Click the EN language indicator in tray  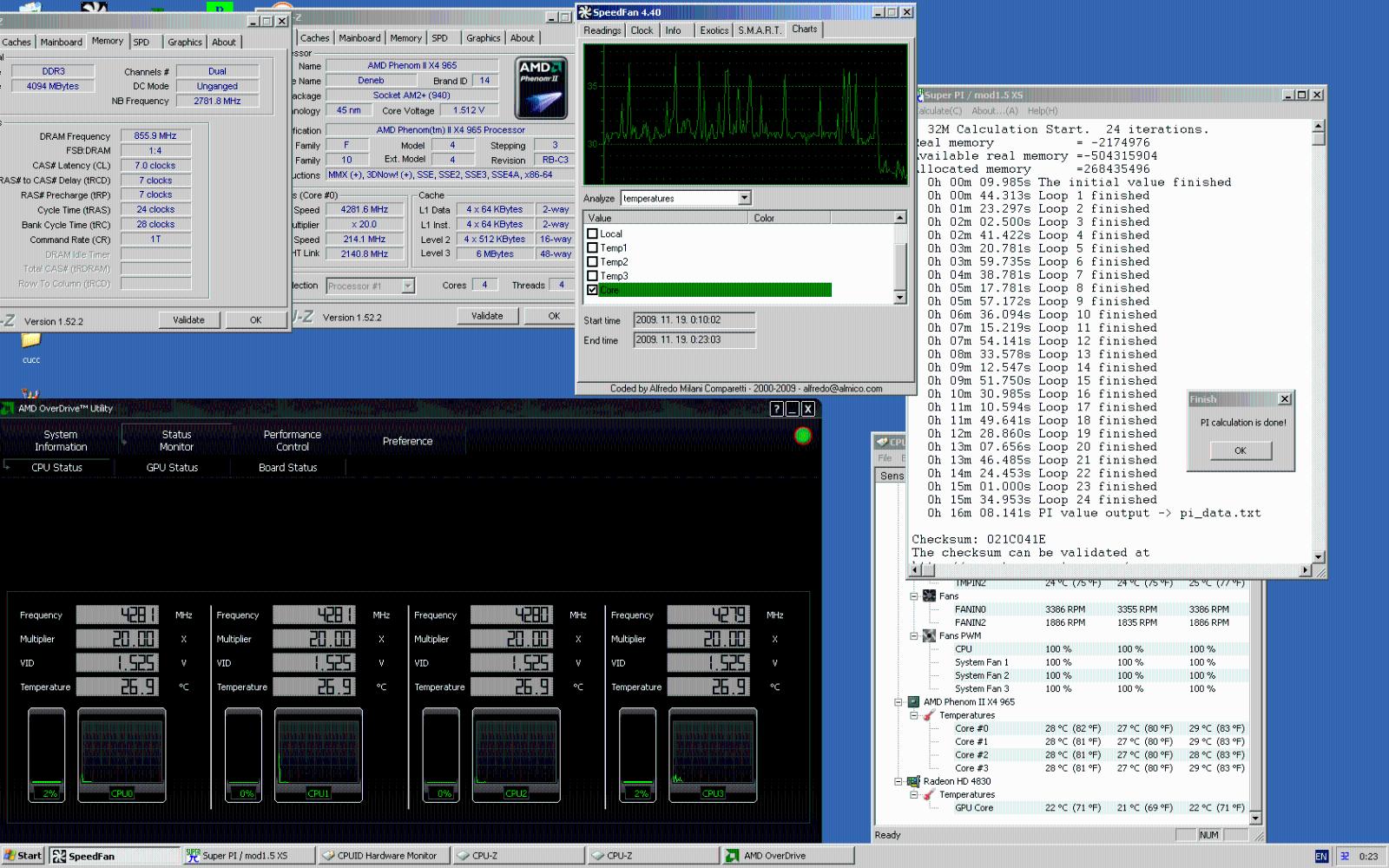coord(1321,856)
